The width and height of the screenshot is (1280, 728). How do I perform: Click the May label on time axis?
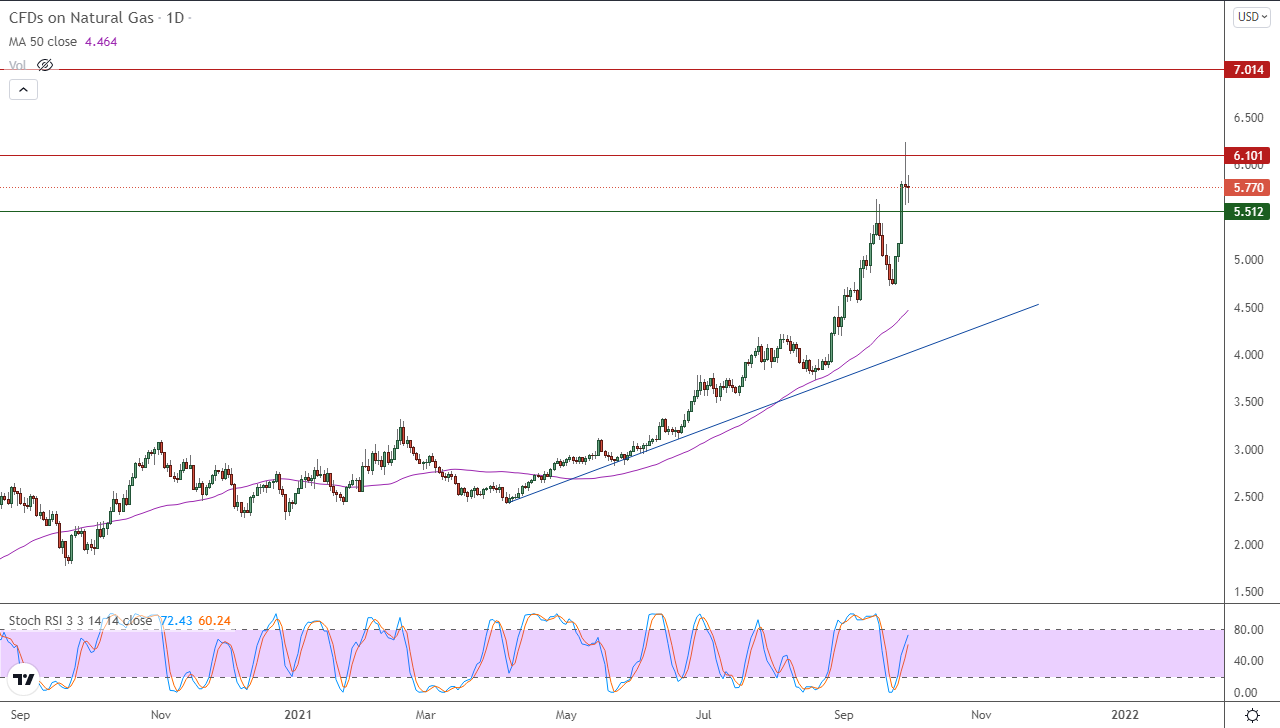pos(567,715)
